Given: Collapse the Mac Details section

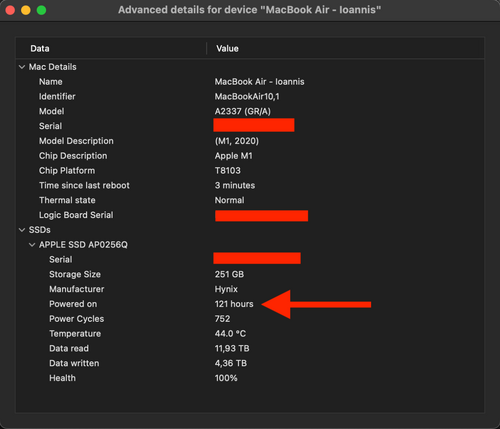Looking at the screenshot, I should click(22, 67).
